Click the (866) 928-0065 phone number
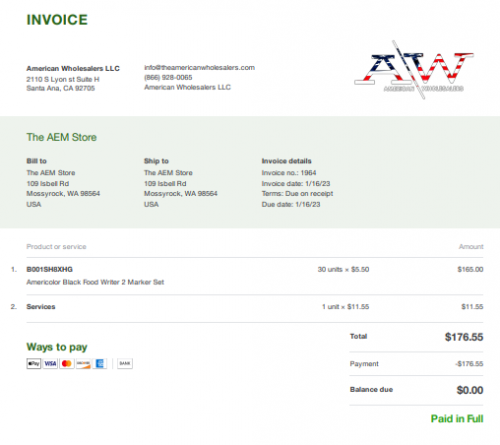500x445 pixels. pos(168,77)
